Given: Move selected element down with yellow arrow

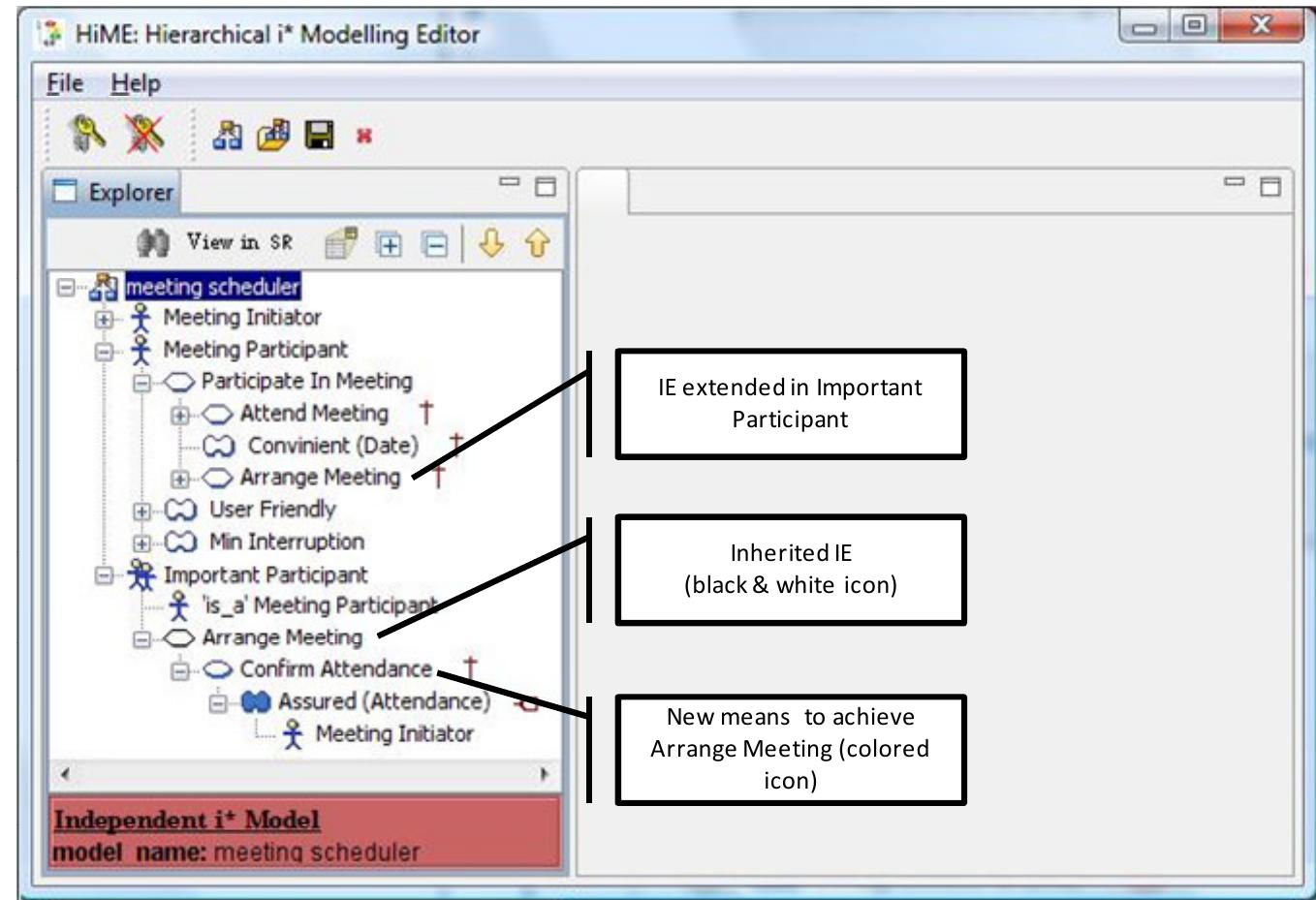Looking at the screenshot, I should click(491, 242).
